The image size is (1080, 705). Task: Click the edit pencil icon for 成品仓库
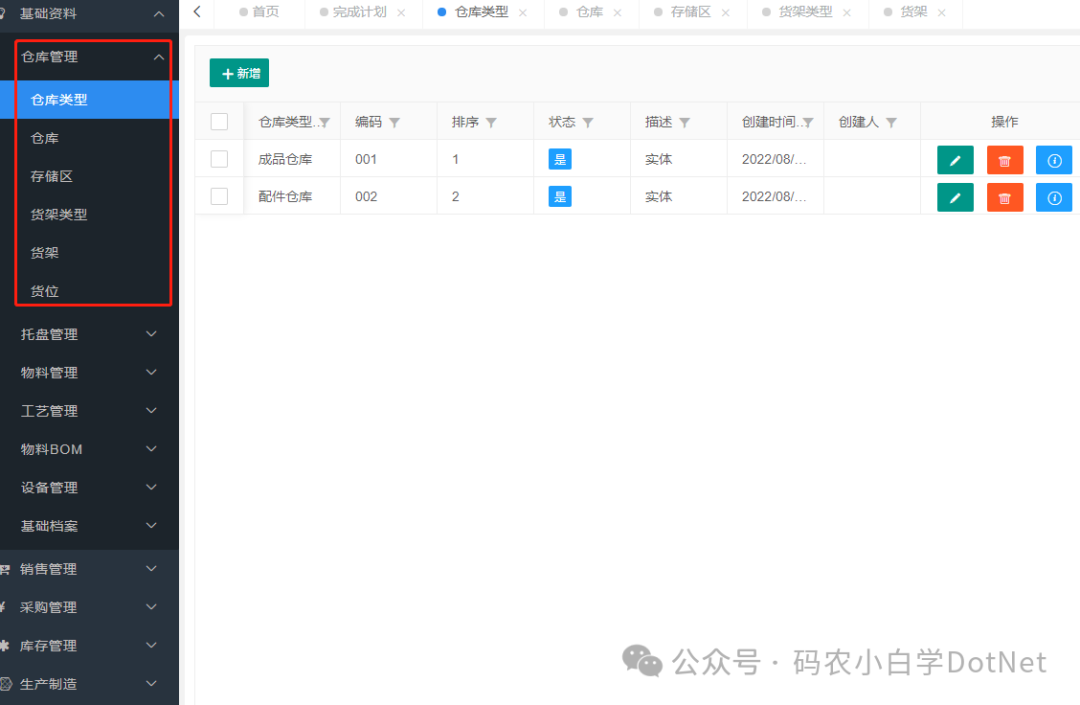pos(955,159)
